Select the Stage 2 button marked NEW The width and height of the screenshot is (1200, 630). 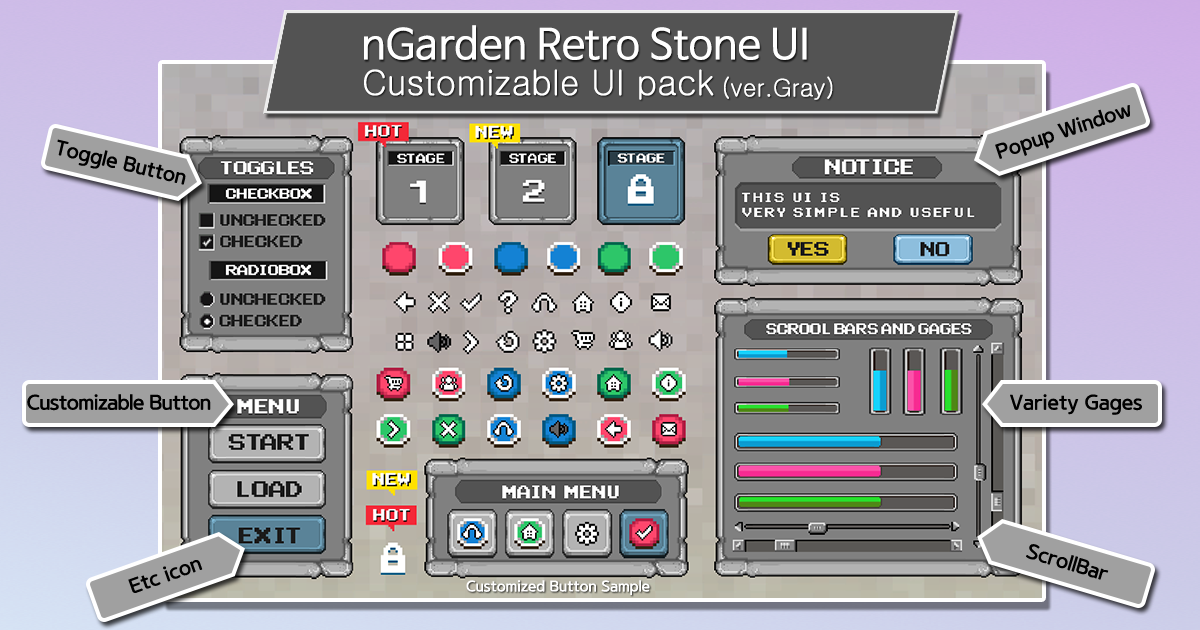[532, 181]
